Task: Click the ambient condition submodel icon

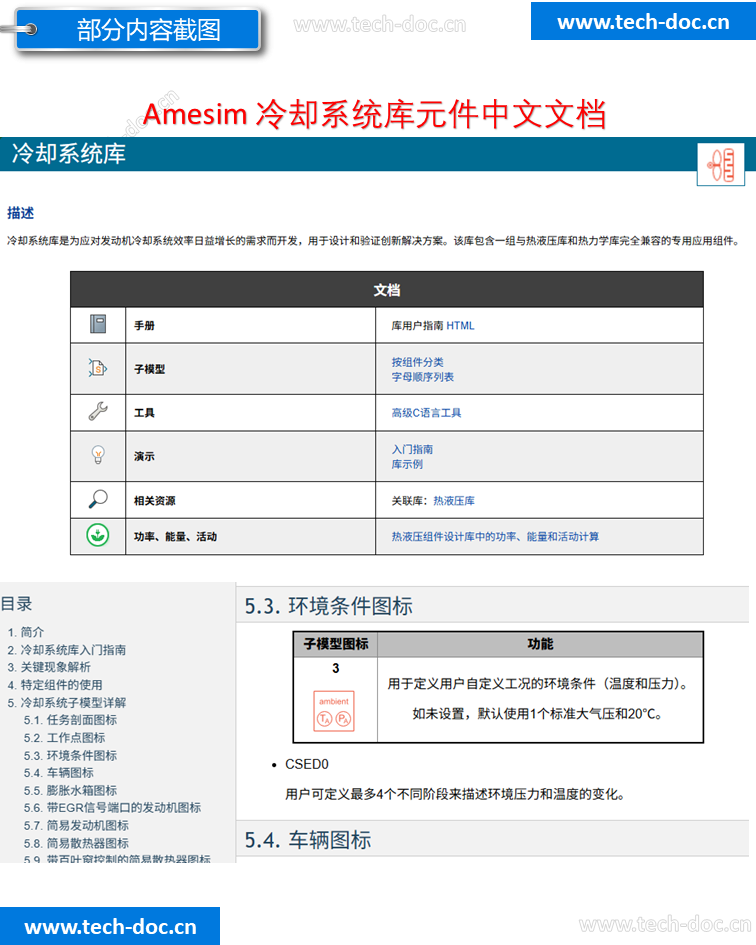Action: 334,711
